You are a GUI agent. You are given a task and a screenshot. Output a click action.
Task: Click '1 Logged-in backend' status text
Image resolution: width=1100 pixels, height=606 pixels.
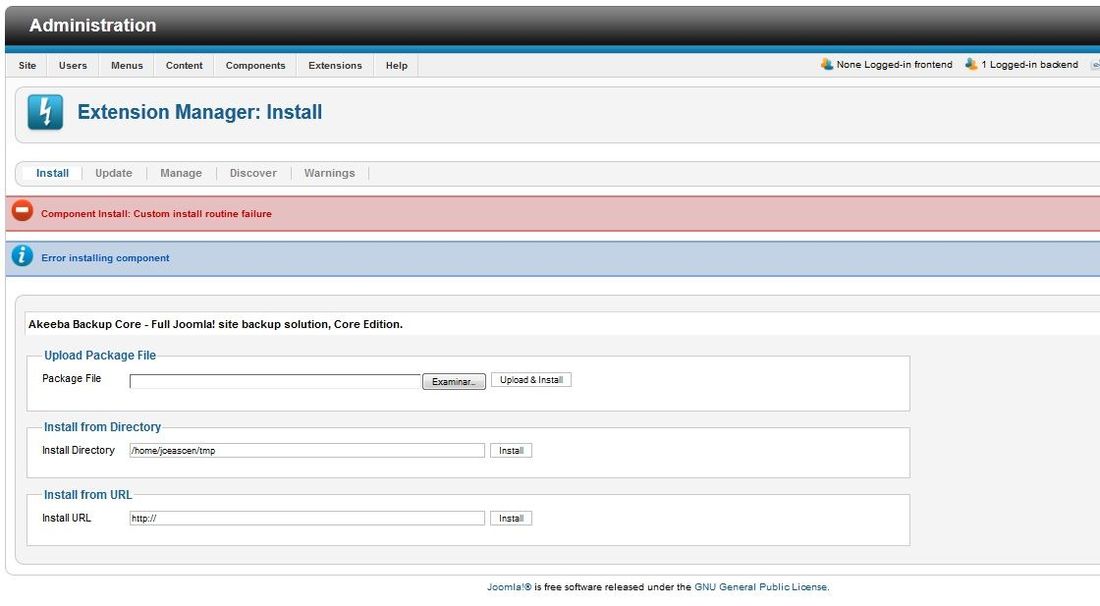click(1030, 65)
